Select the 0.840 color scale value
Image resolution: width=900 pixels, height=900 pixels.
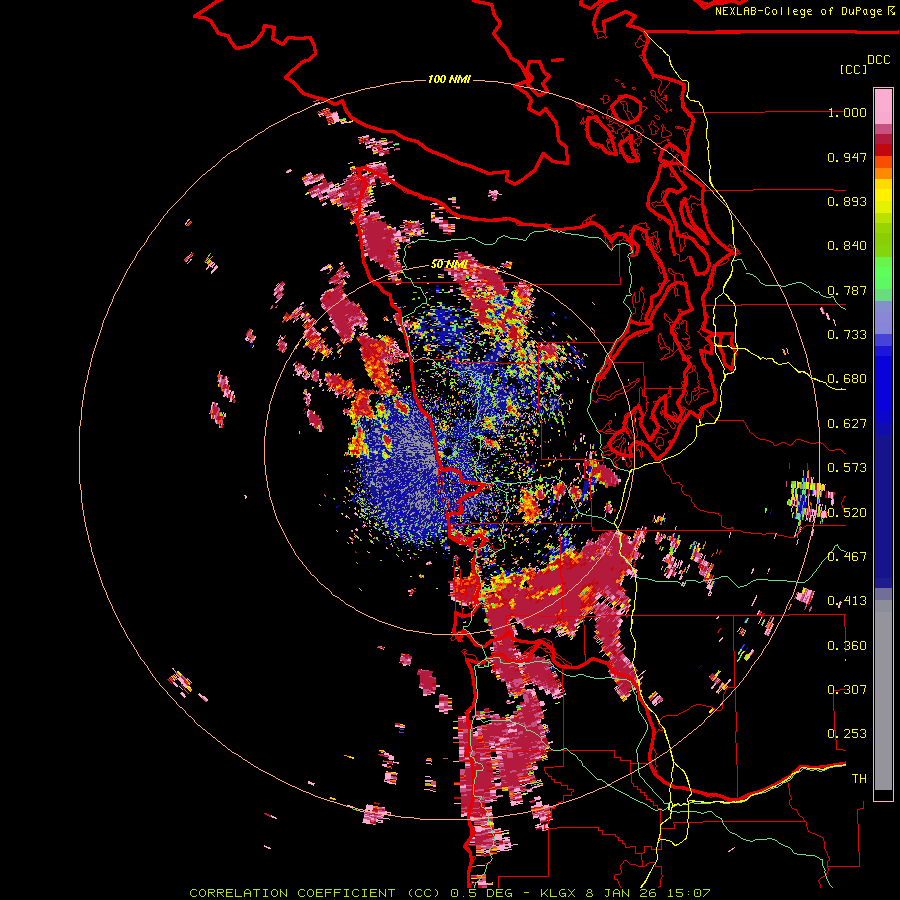click(847, 246)
